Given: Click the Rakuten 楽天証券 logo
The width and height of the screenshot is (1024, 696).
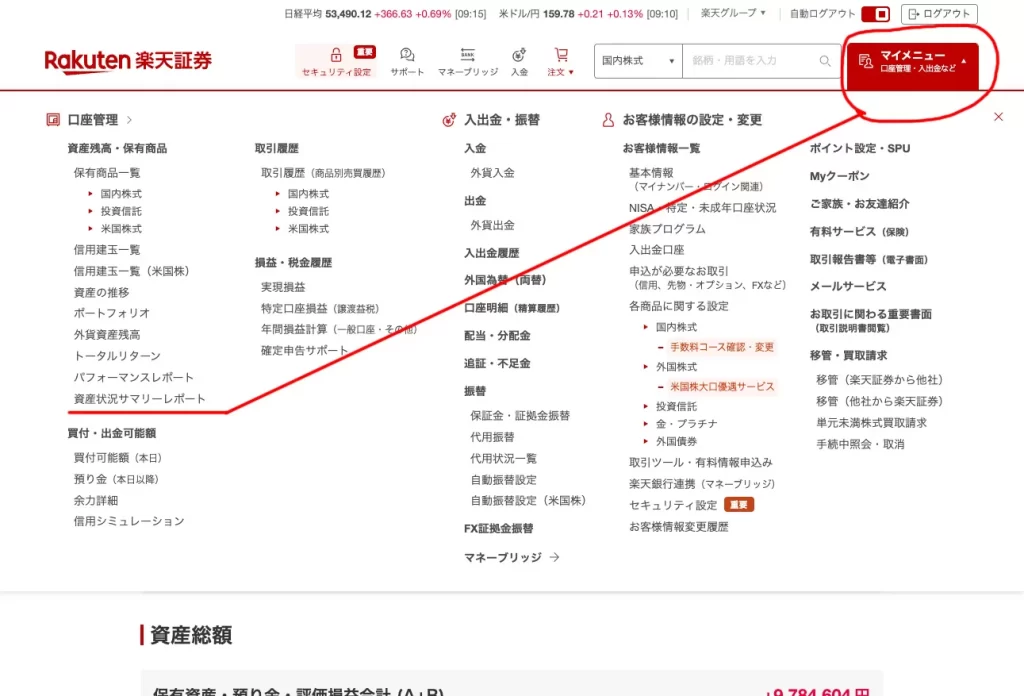Looking at the screenshot, I should [128, 61].
